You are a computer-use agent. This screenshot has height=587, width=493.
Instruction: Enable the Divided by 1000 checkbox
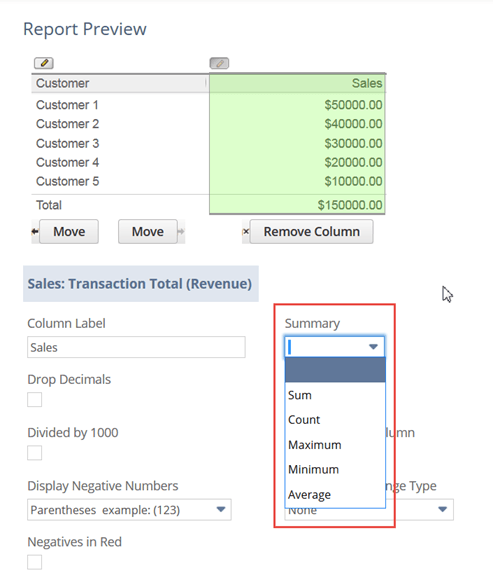point(34,453)
